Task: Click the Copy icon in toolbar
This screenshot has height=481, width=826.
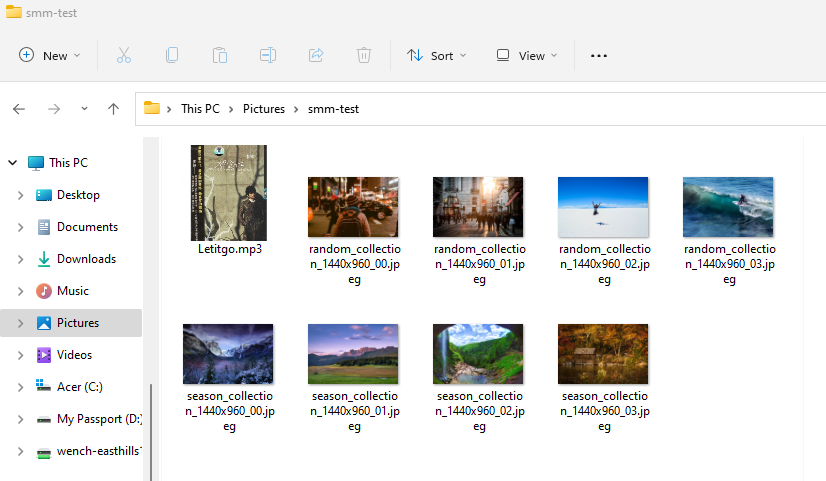Action: 172,55
